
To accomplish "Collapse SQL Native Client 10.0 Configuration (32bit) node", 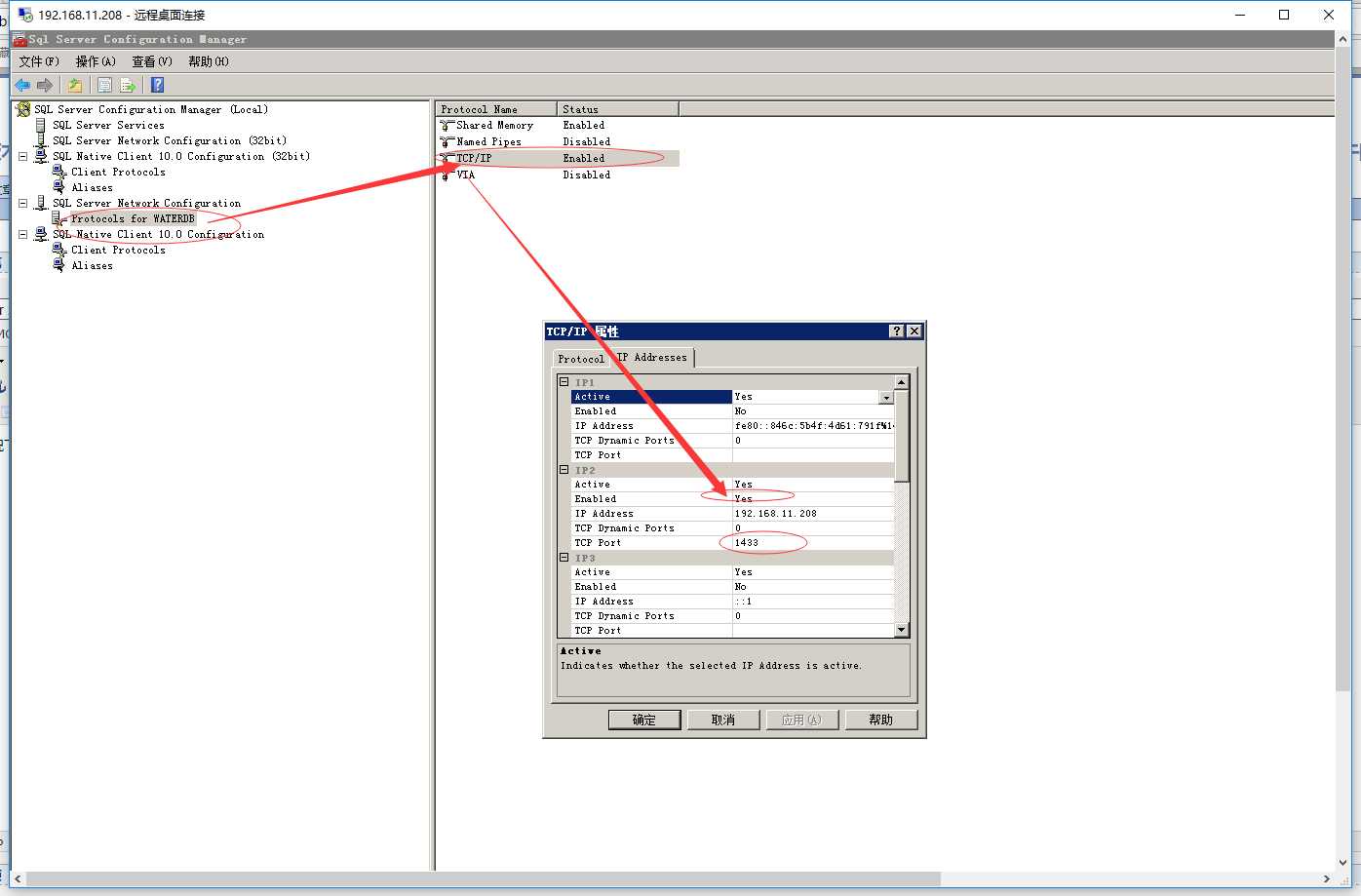I will point(23,156).
